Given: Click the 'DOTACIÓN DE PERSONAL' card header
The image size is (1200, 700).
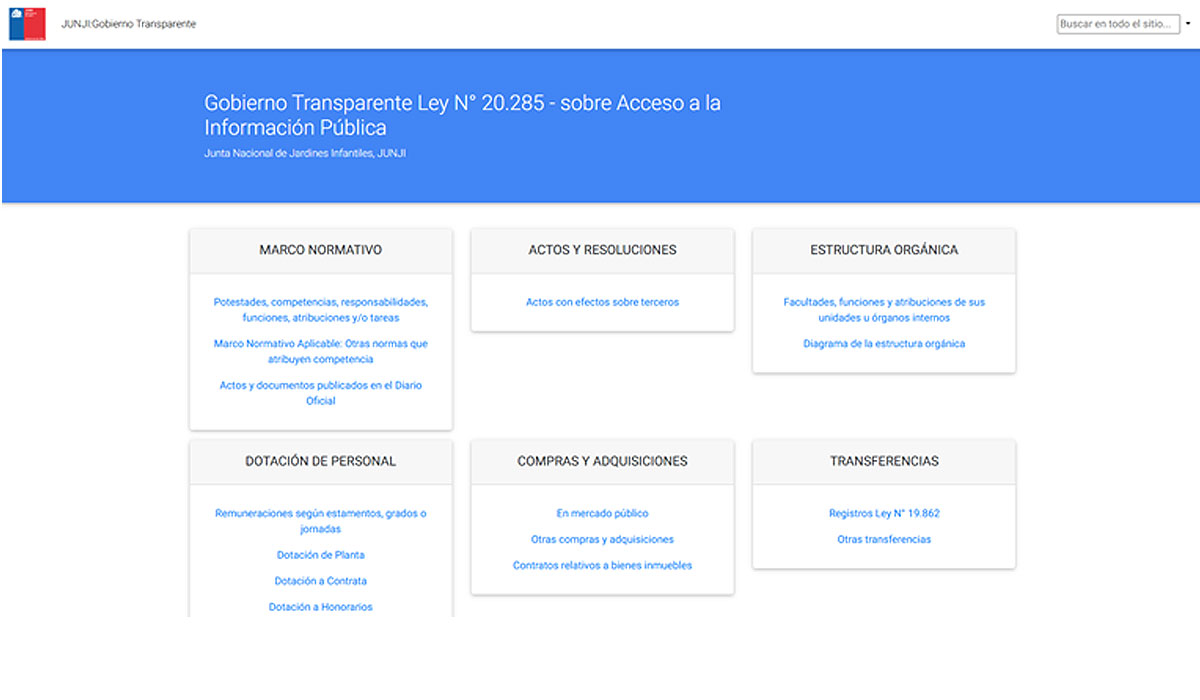Looking at the screenshot, I should tap(321, 462).
